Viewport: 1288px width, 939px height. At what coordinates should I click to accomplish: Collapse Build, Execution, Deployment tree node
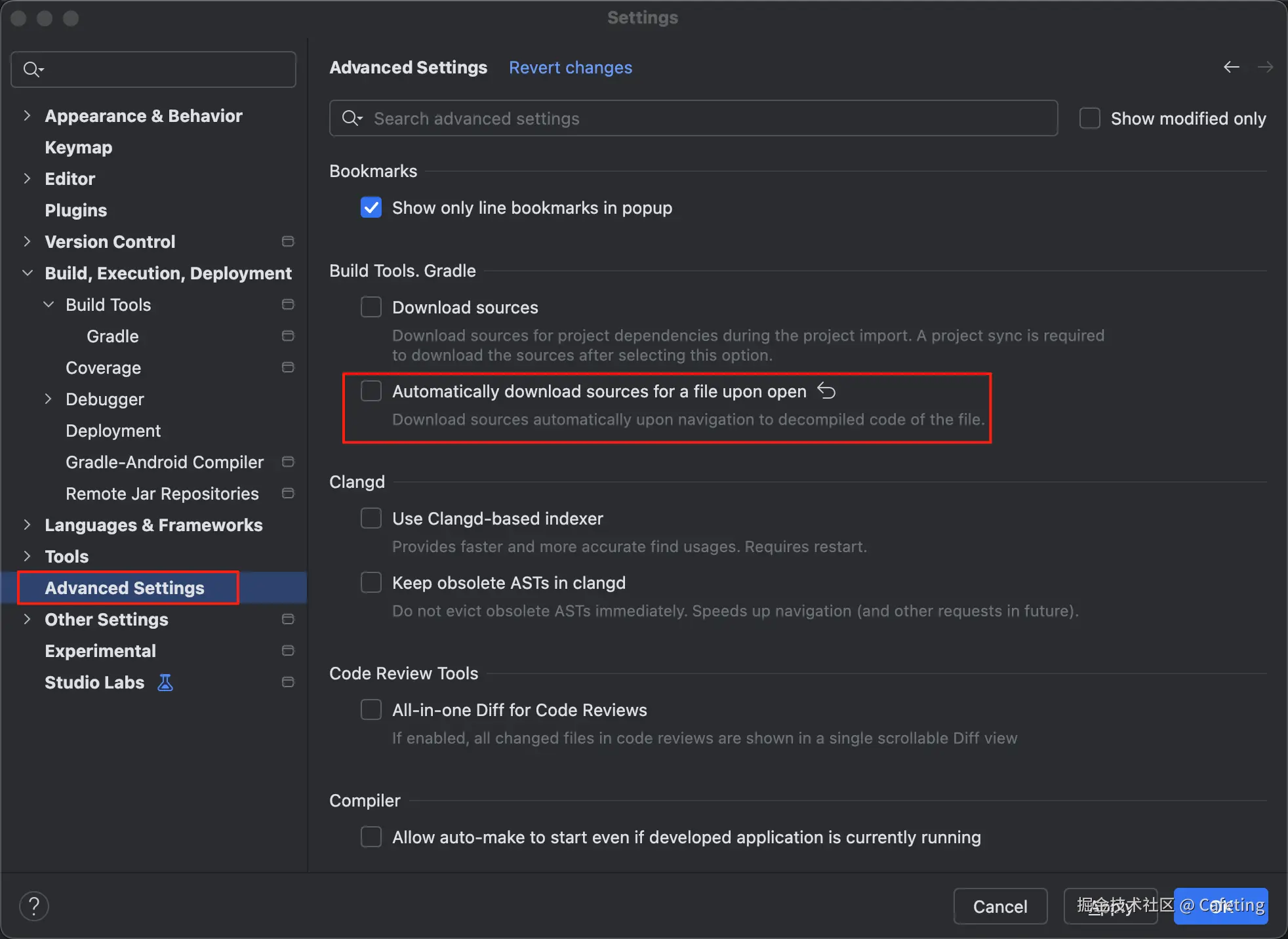coord(27,273)
